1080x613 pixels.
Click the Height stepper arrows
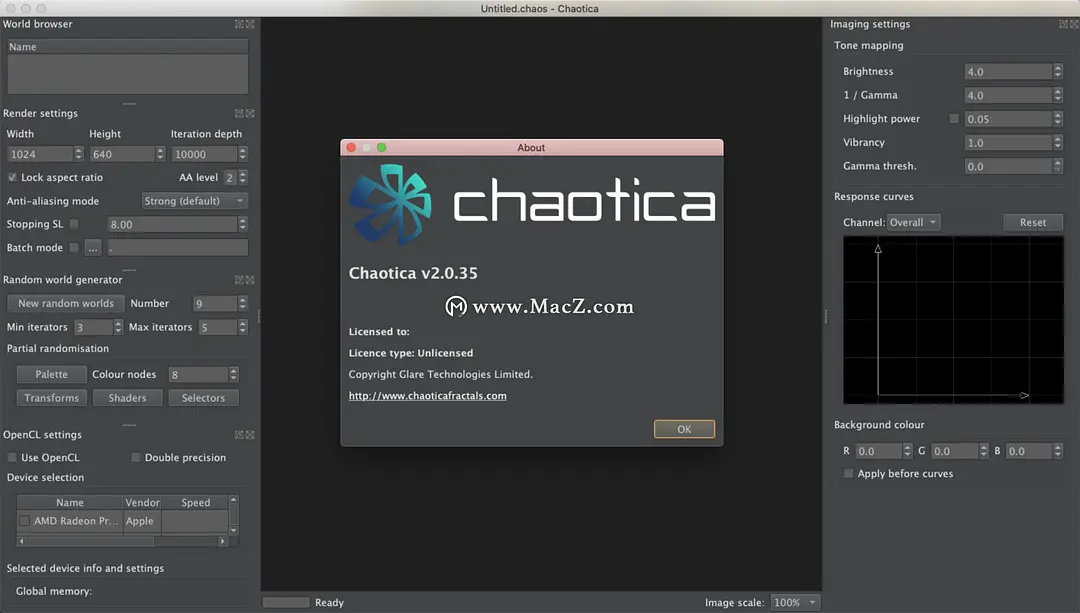pyautogui.click(x=160, y=154)
